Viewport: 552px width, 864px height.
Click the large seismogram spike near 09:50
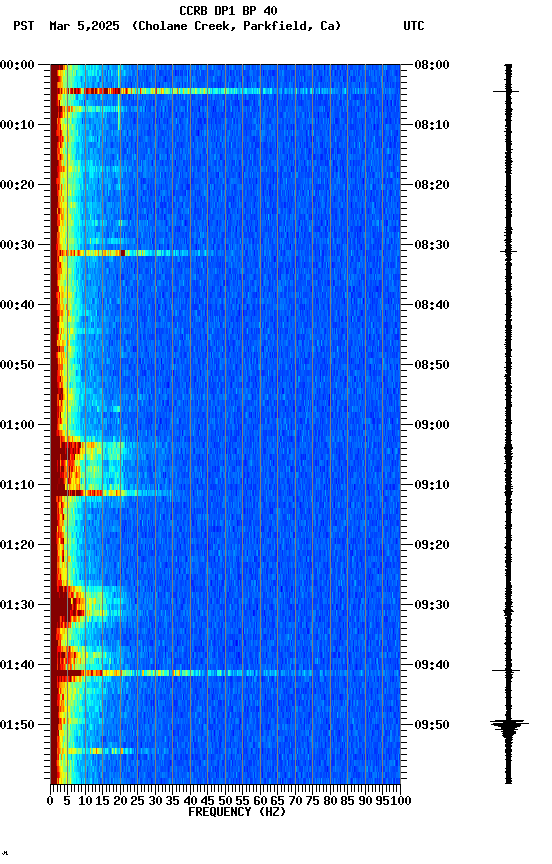[x=509, y=726]
